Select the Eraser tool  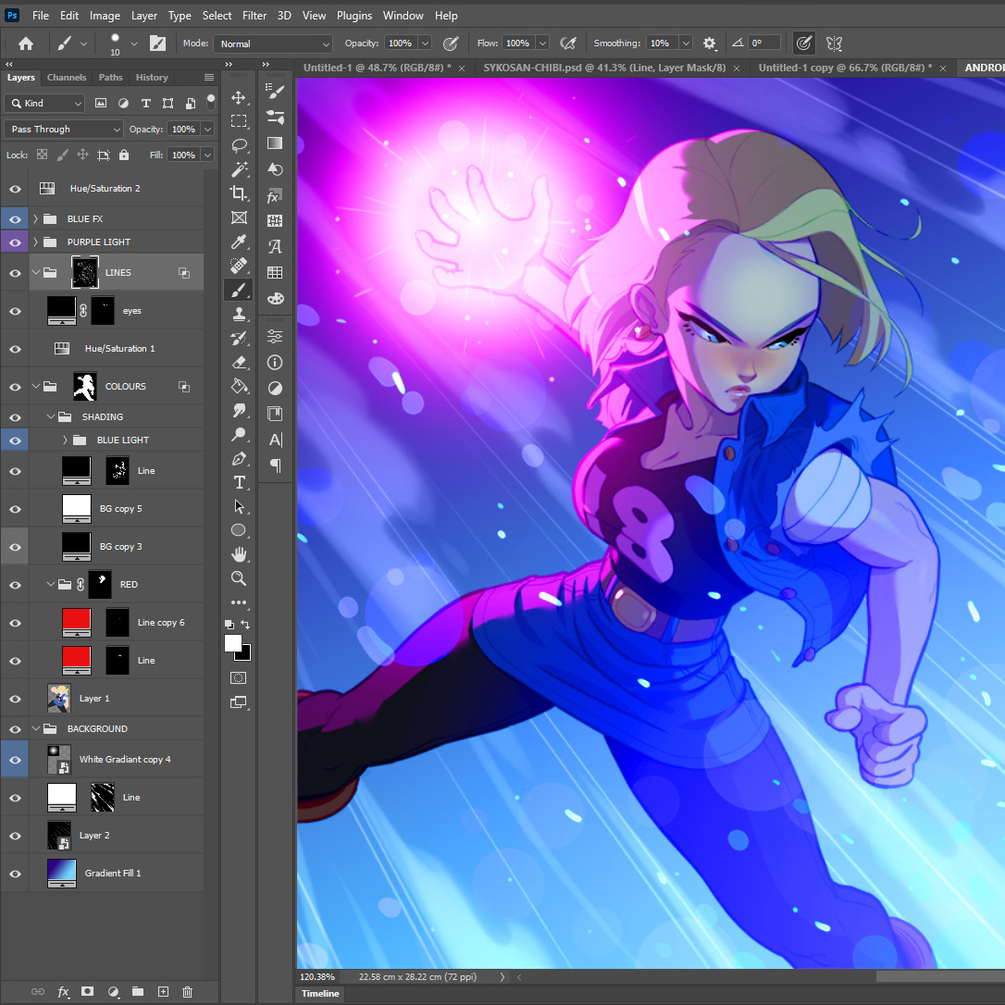pos(238,363)
